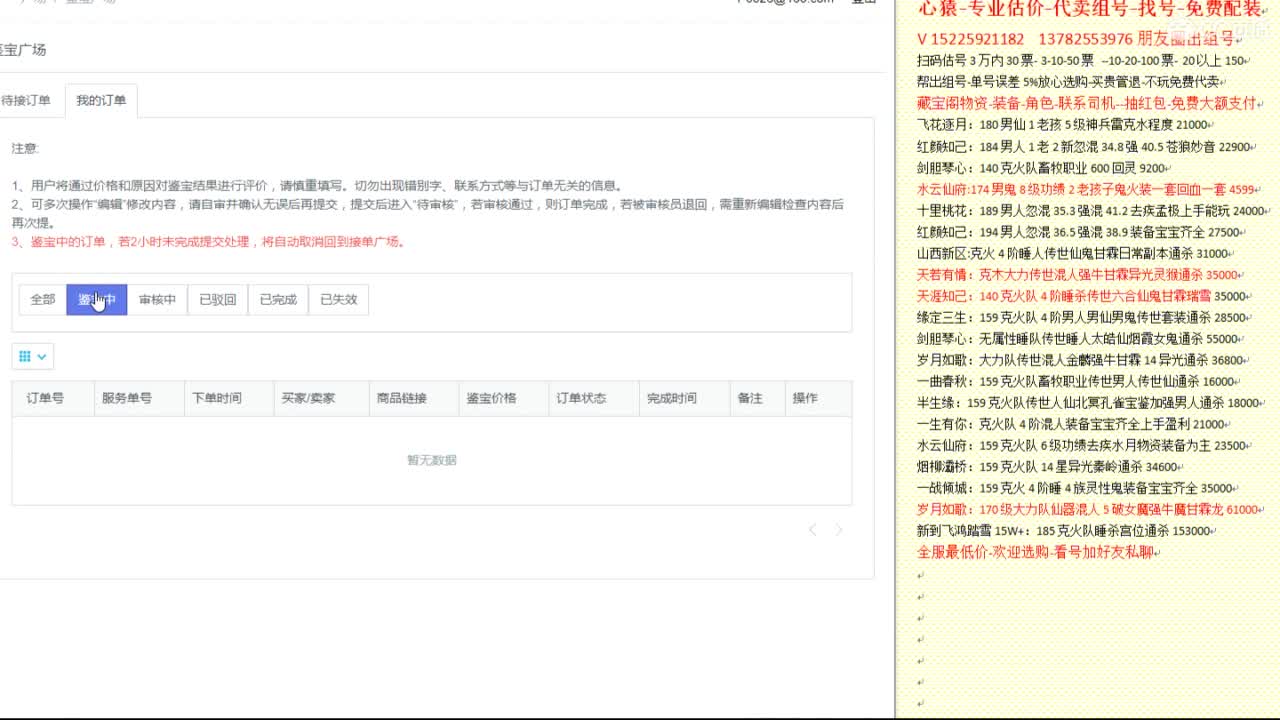Select the 全部 filter option
1280x720 pixels.
point(42,299)
